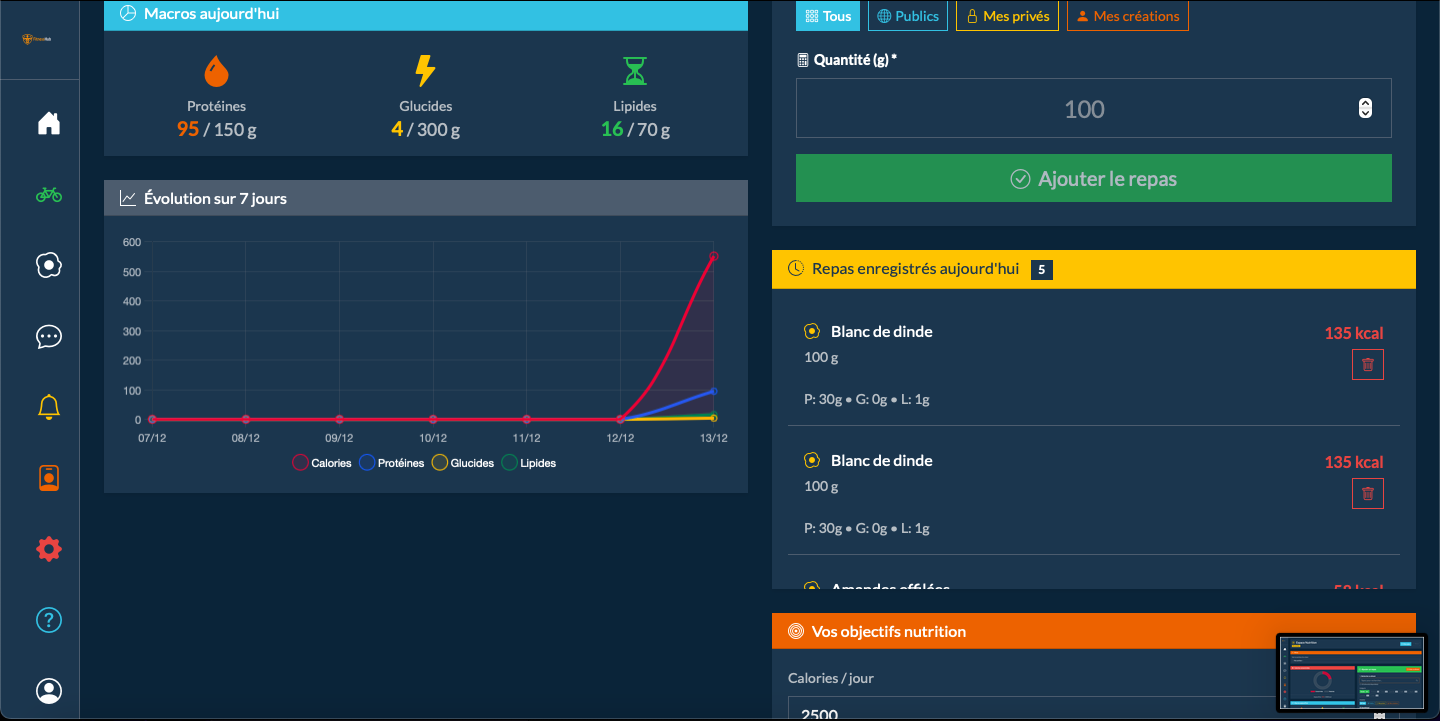Adjust quantity using the stepper arrows
The image size is (1440, 721).
(x=1365, y=109)
